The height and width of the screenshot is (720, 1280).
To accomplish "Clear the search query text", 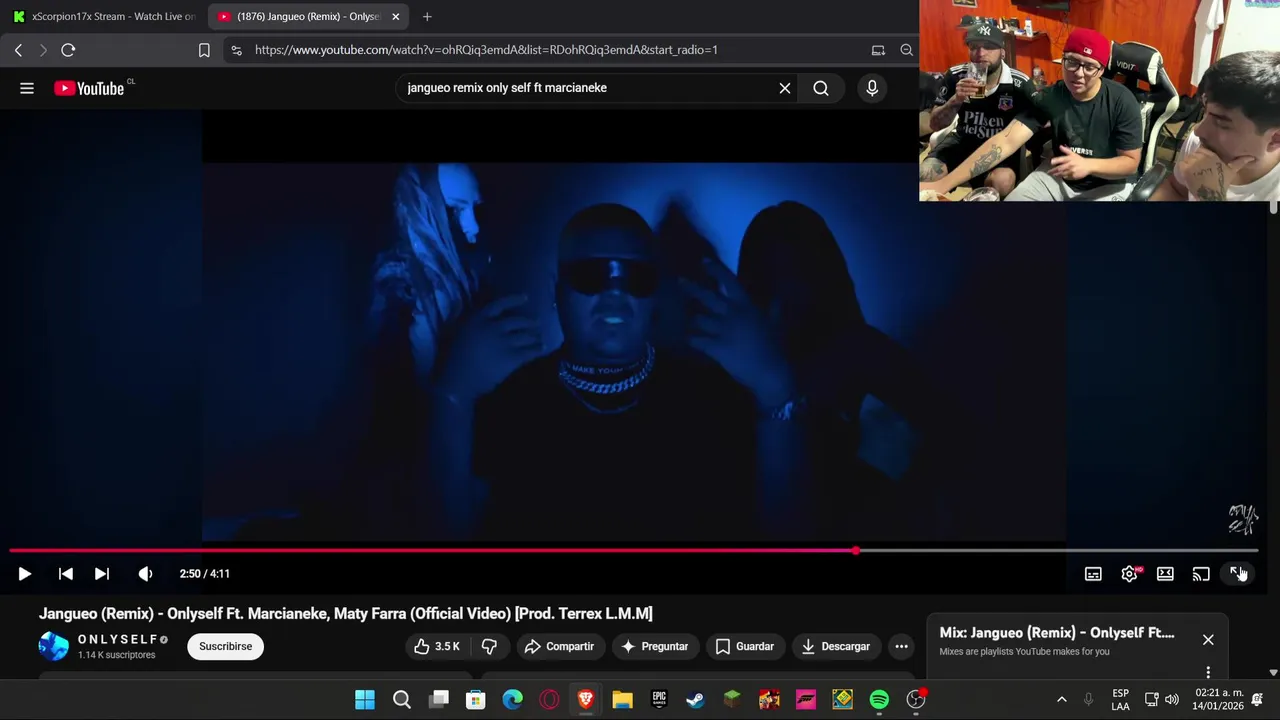I will click(785, 88).
